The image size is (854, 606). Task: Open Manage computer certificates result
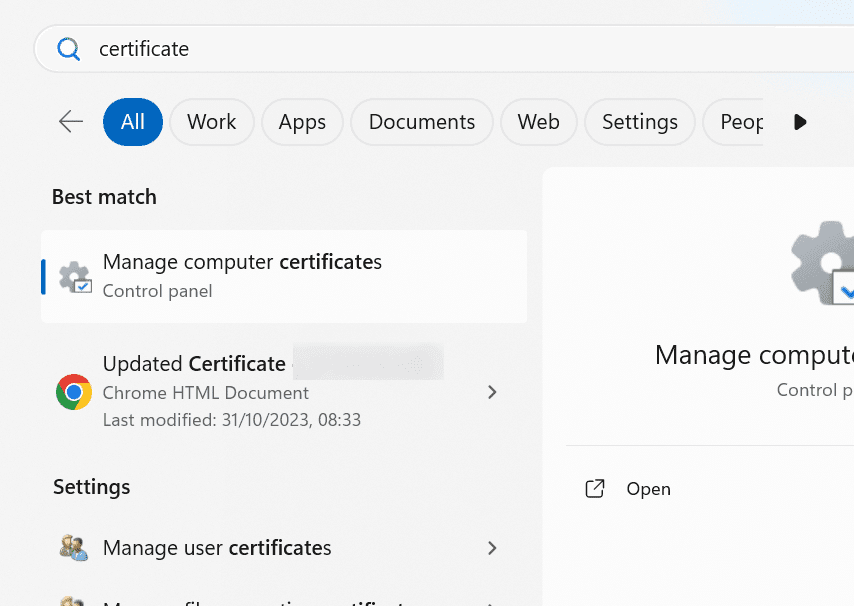click(284, 277)
